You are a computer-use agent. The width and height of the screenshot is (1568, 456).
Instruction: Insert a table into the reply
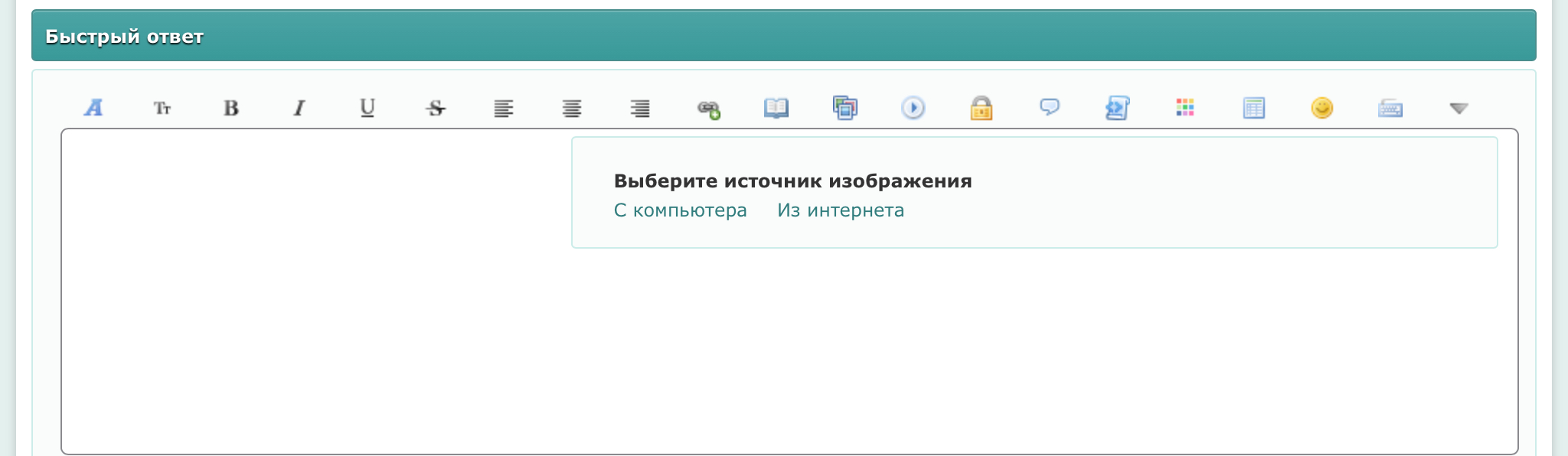click(1253, 108)
